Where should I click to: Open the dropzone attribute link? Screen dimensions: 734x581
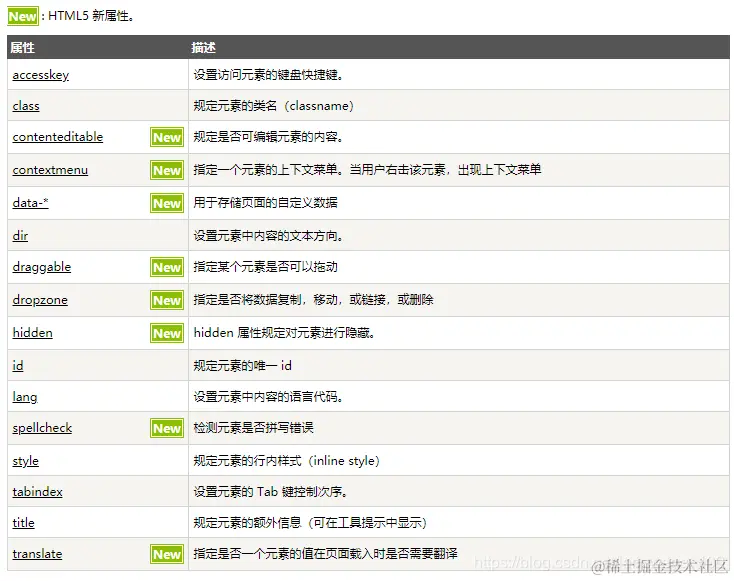40,300
